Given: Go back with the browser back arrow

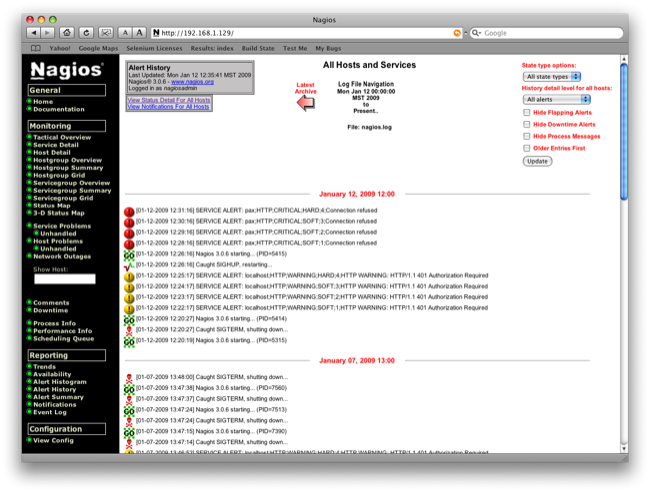Looking at the screenshot, I should pyautogui.click(x=33, y=33).
